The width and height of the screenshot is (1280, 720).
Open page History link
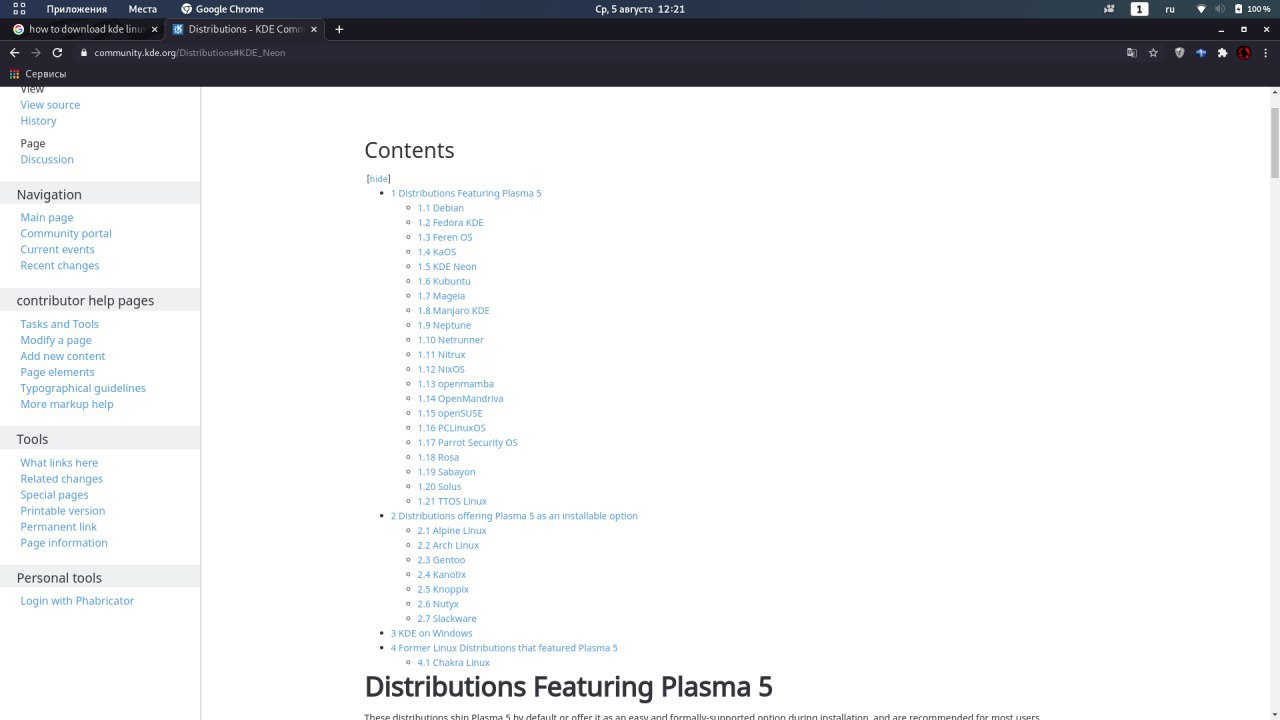tap(38, 121)
